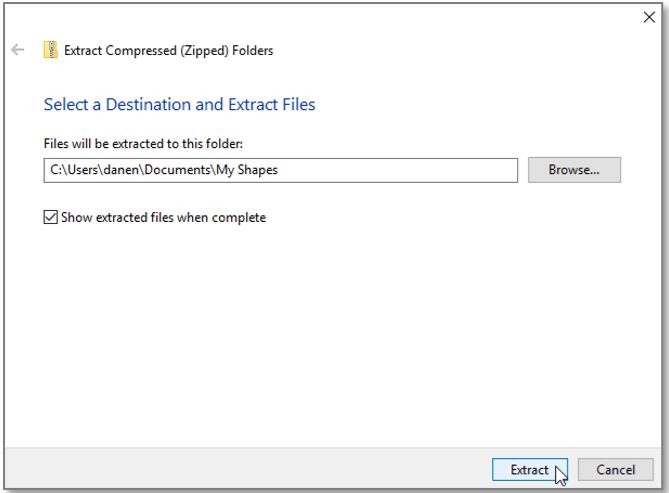Click the back arrow in the wizard header
The image size is (669, 493).
pyautogui.click(x=18, y=50)
